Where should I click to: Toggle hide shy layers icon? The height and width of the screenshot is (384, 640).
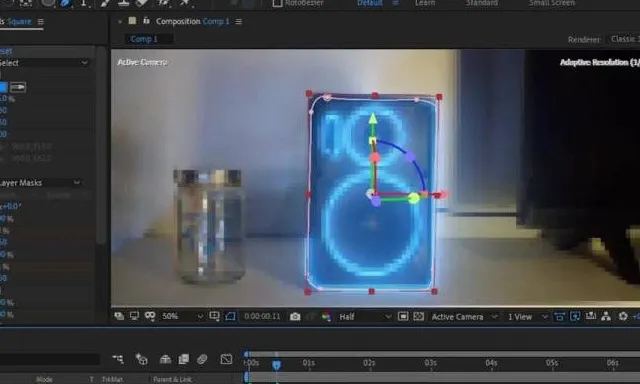pos(165,359)
